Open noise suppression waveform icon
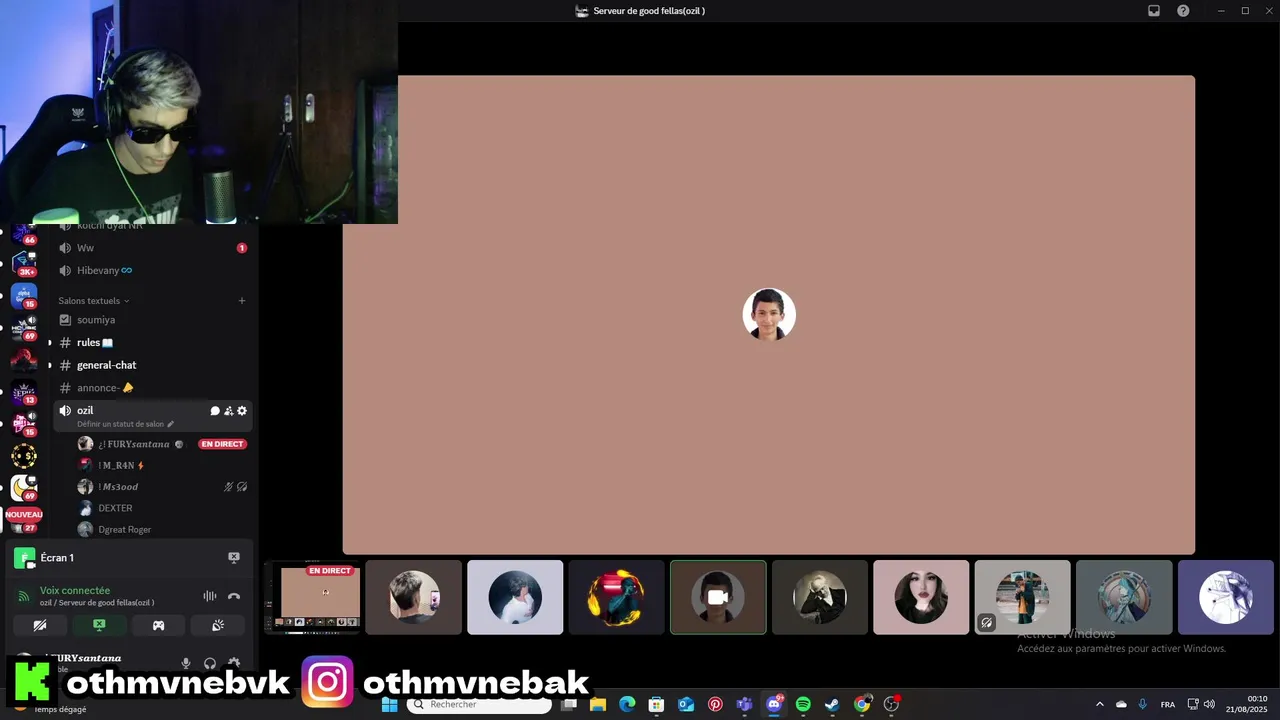This screenshot has width=1280, height=720. tap(210, 596)
